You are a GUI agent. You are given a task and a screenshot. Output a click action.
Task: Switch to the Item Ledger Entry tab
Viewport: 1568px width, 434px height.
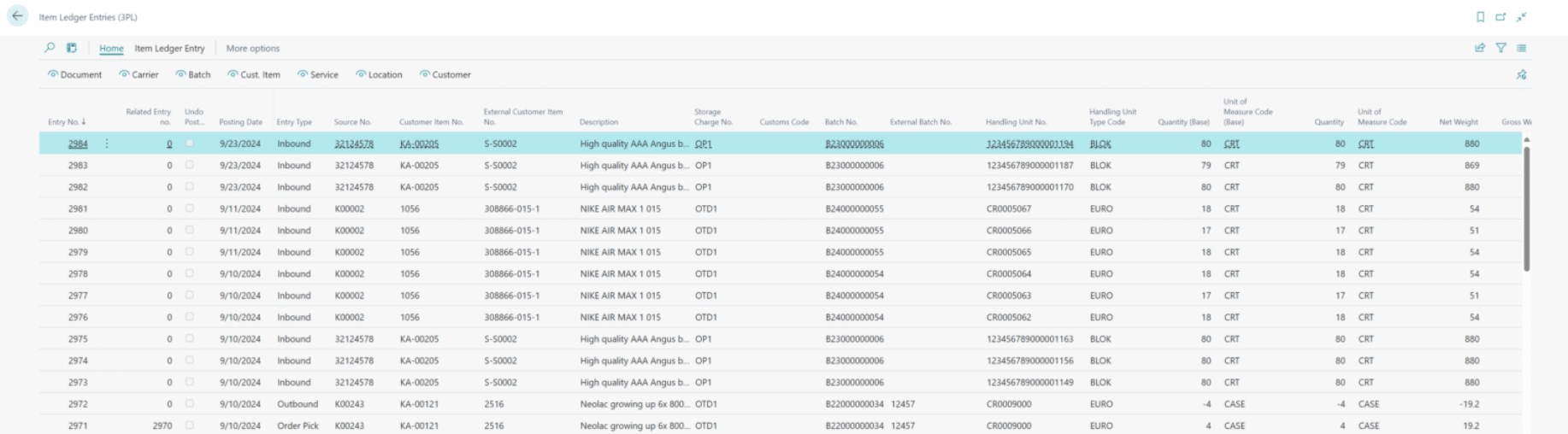169,49
